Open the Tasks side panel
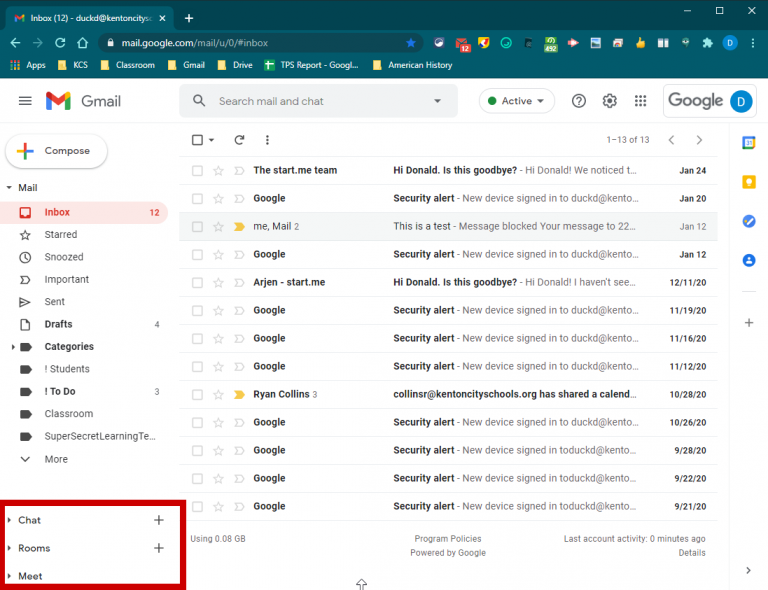 coord(748,221)
